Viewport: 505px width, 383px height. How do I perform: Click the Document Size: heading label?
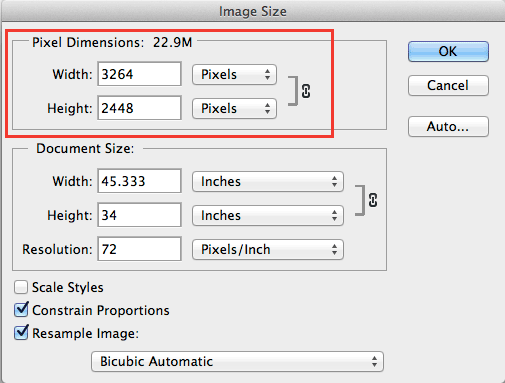point(85,149)
